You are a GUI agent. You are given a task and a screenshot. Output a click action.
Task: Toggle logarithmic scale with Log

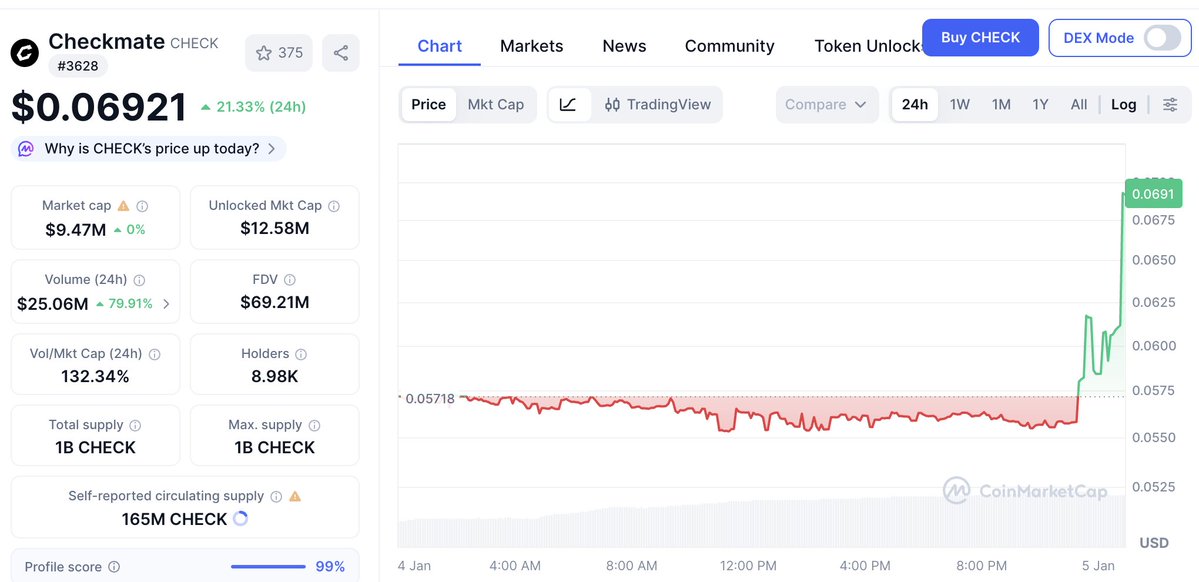pyautogui.click(x=1123, y=104)
